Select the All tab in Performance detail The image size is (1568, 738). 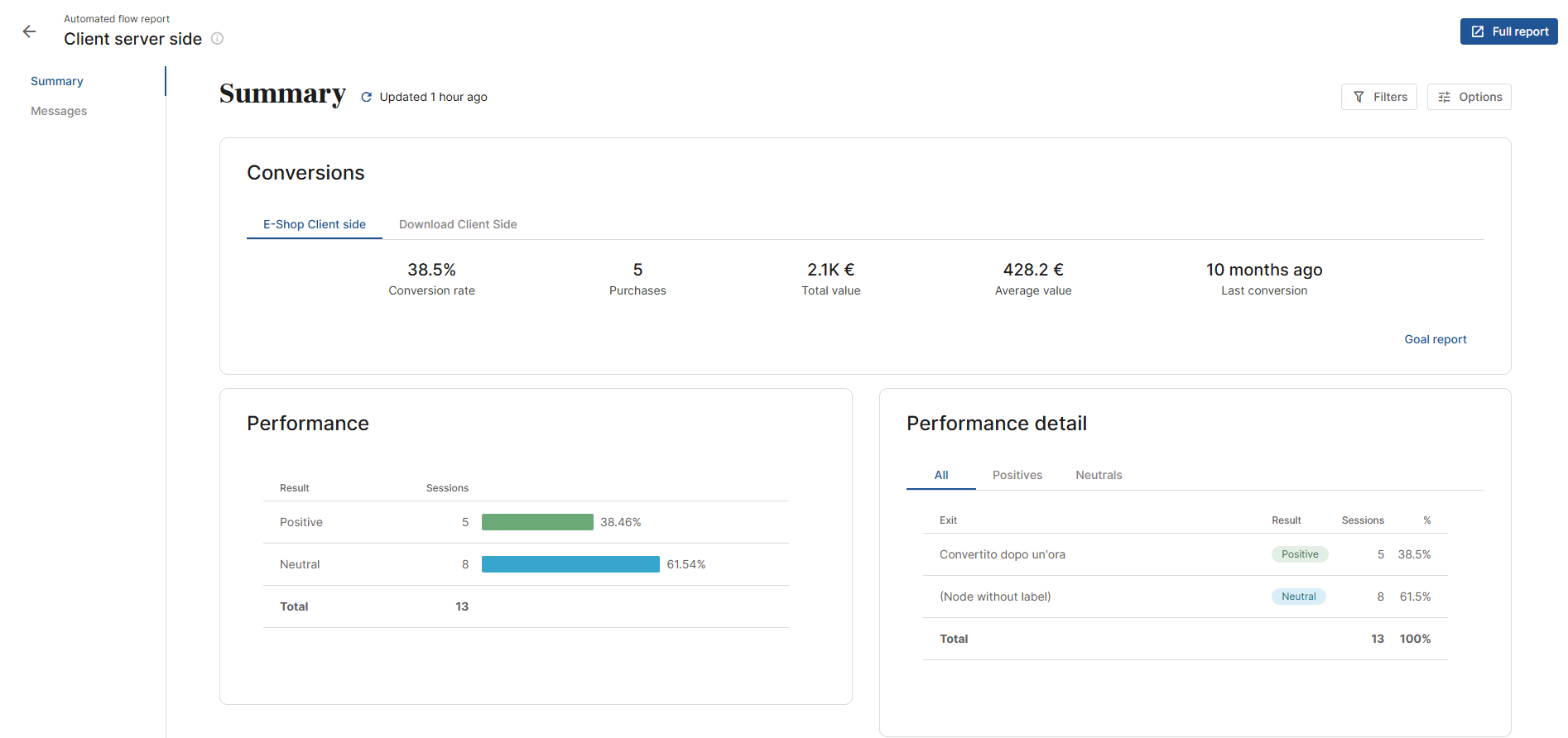click(x=941, y=475)
